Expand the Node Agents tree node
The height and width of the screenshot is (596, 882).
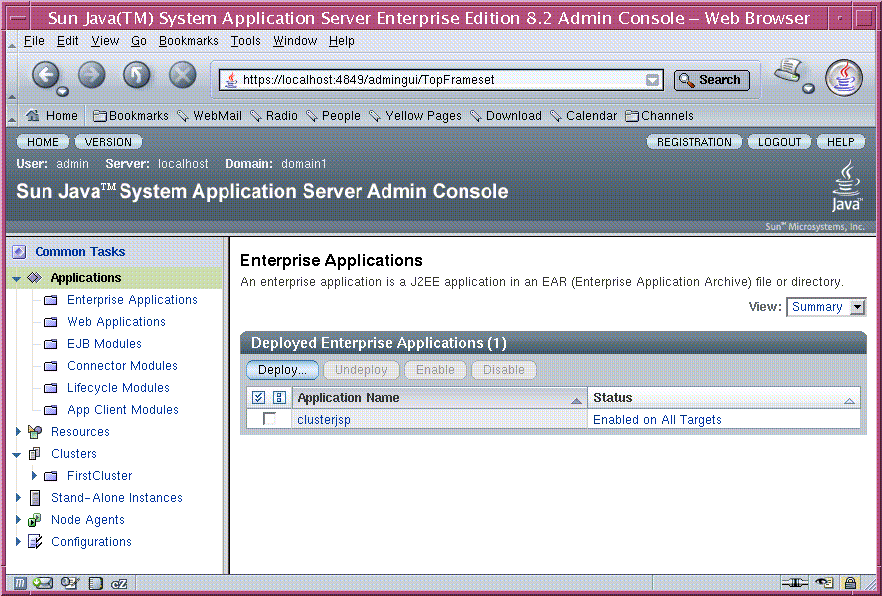pyautogui.click(x=18, y=520)
